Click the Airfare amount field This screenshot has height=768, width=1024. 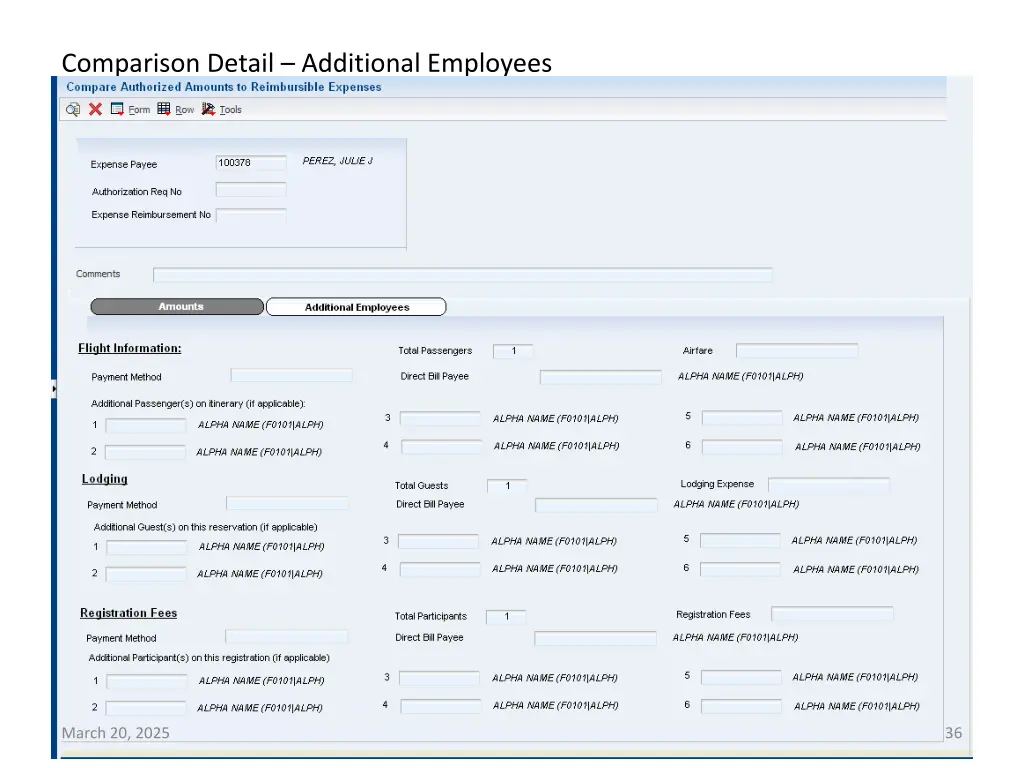pyautogui.click(x=797, y=351)
